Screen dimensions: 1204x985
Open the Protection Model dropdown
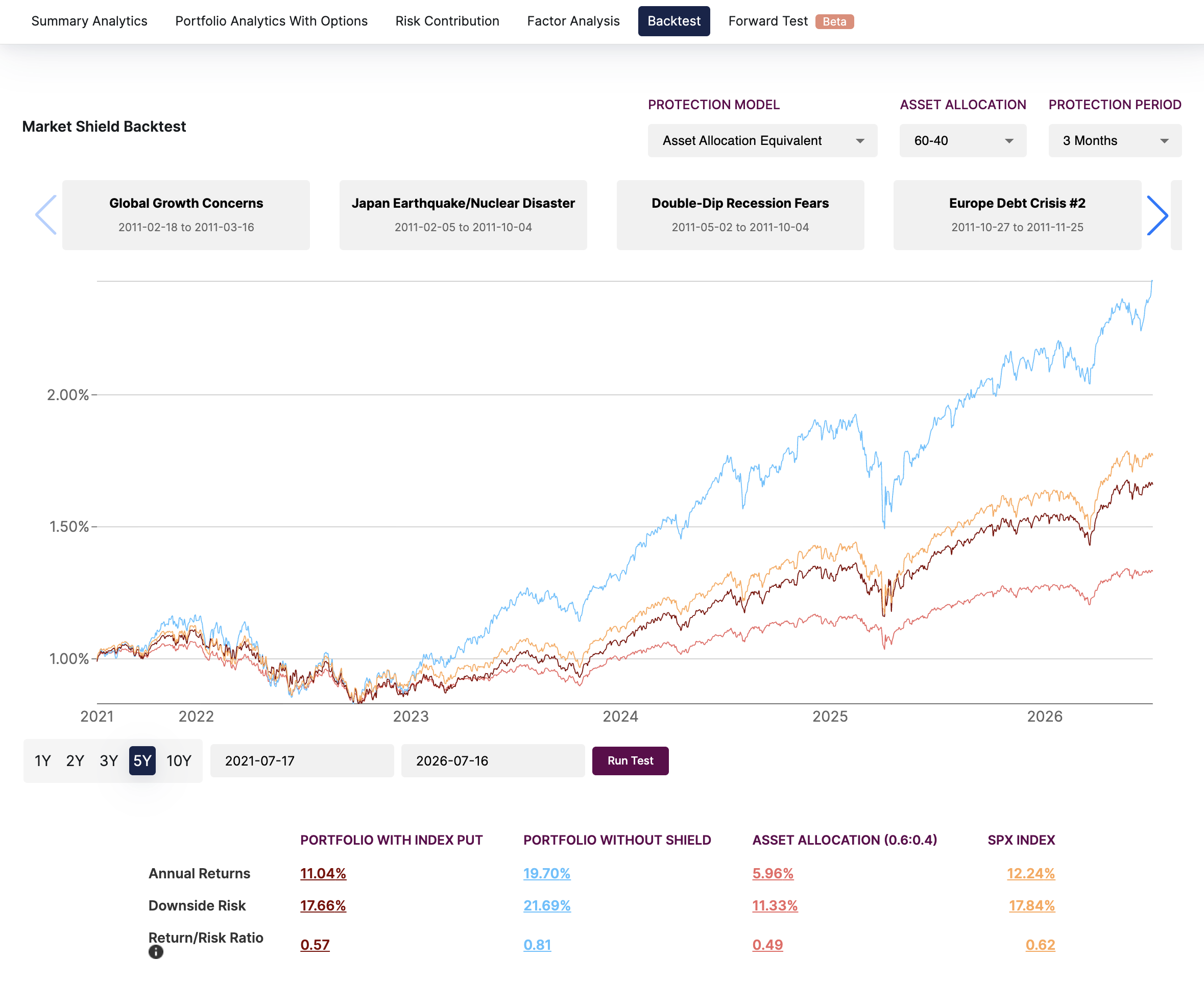tap(762, 141)
